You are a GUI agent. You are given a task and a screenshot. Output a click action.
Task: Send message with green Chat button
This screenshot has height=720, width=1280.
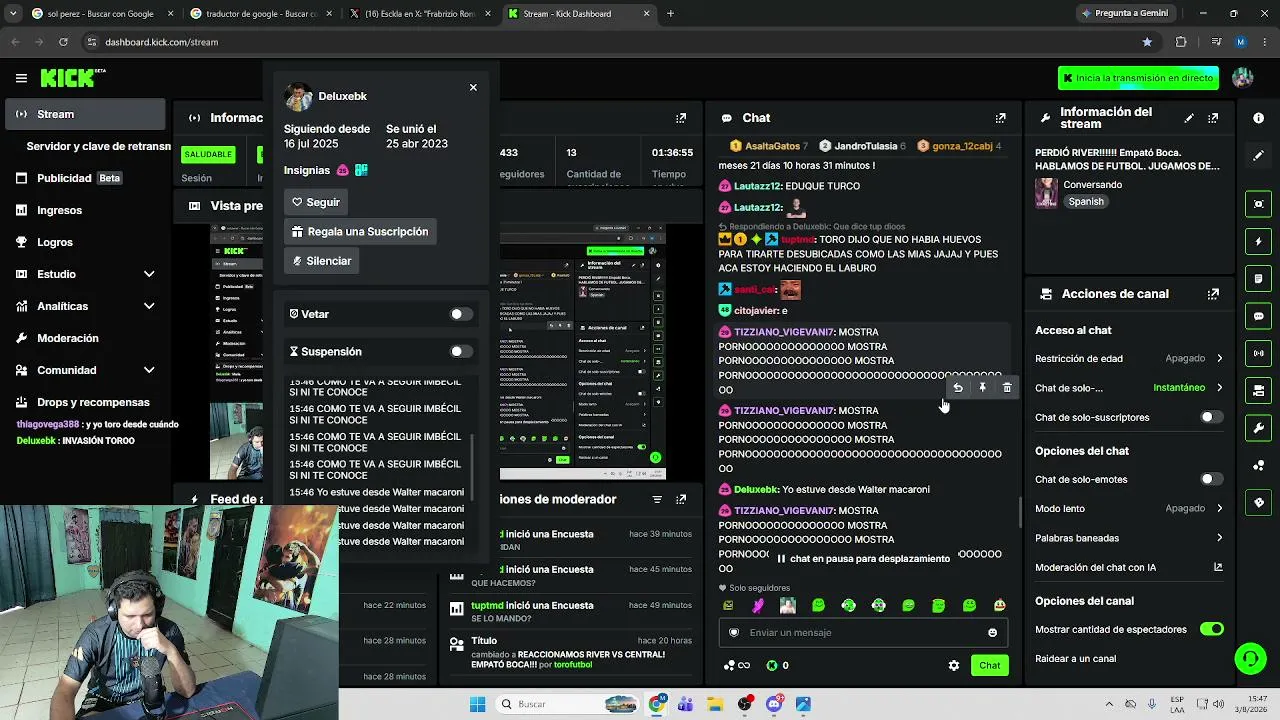[990, 665]
